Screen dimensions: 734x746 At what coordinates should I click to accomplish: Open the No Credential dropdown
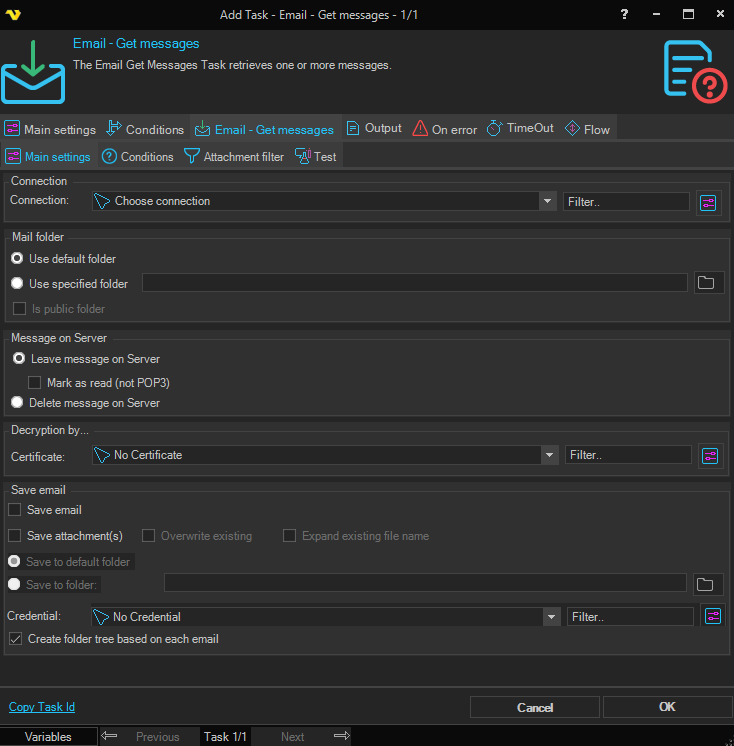(x=550, y=617)
